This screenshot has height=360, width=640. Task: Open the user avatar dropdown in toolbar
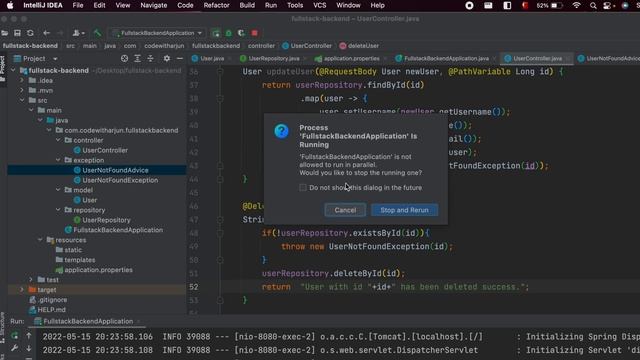click(78, 33)
